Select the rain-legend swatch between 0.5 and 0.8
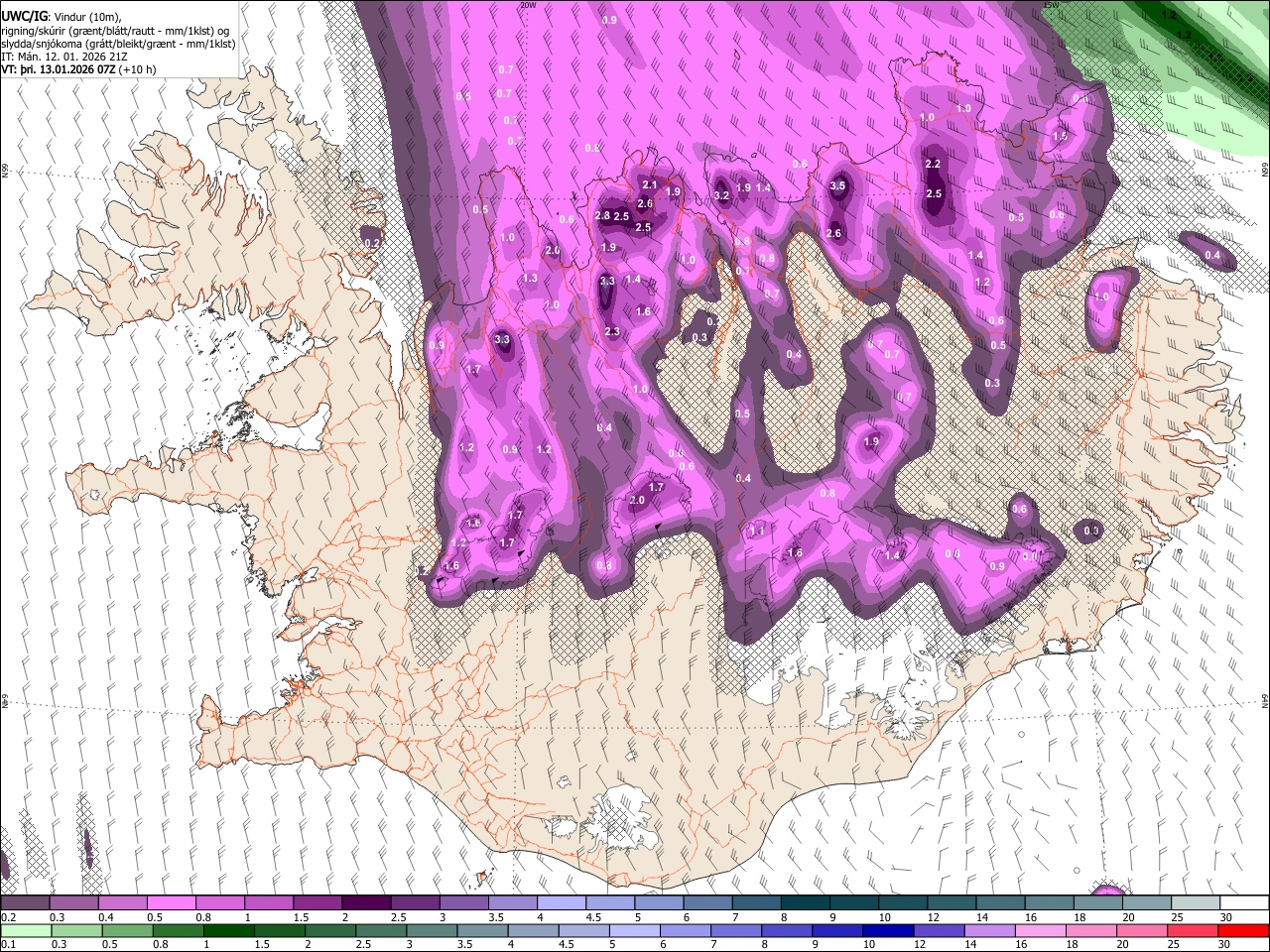 128,930
